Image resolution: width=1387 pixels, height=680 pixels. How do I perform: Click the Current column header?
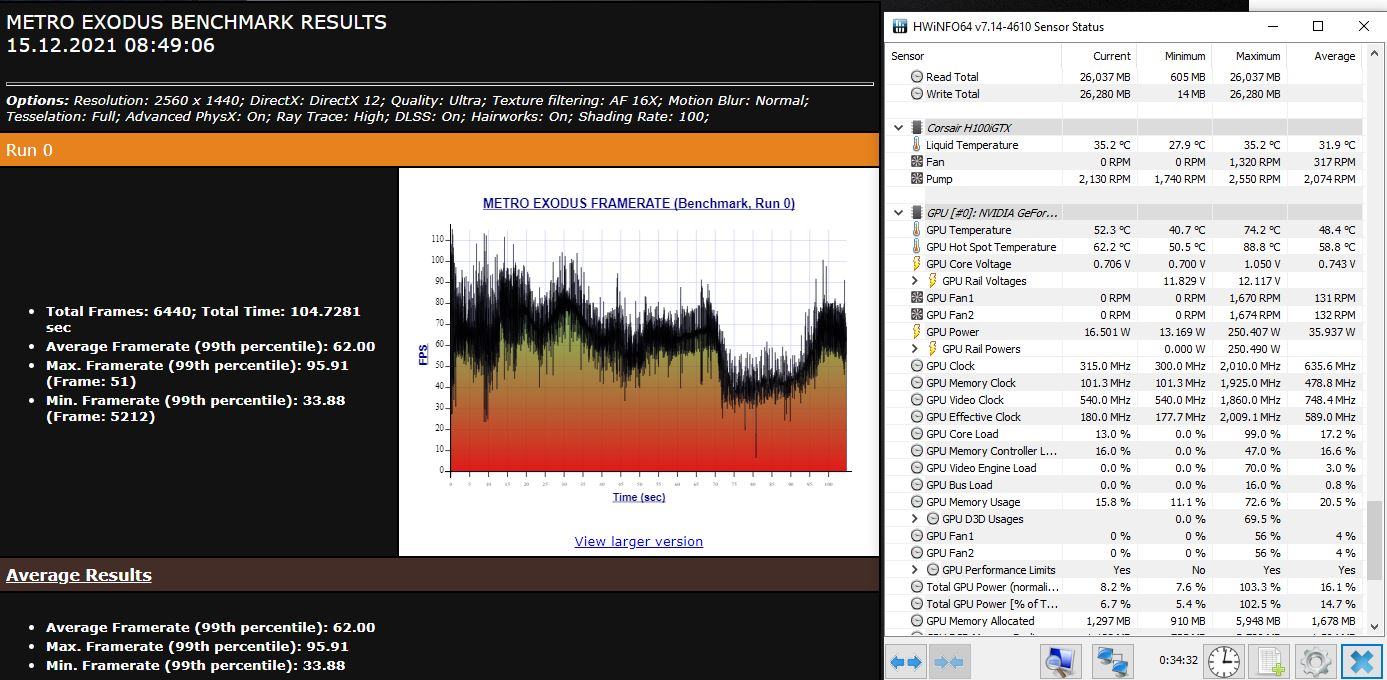pyautogui.click(x=1099, y=56)
